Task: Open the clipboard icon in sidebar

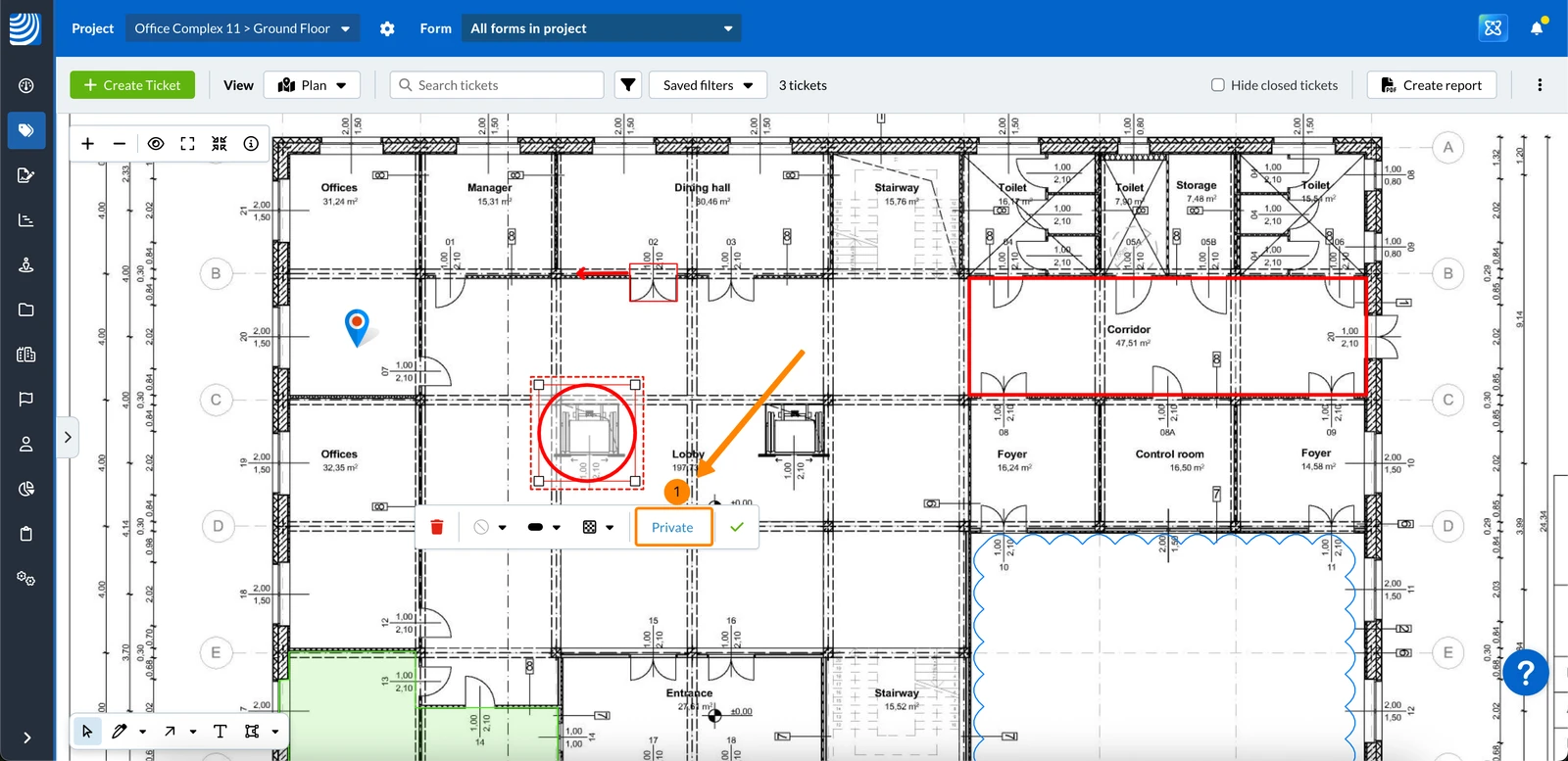Action: click(26, 534)
